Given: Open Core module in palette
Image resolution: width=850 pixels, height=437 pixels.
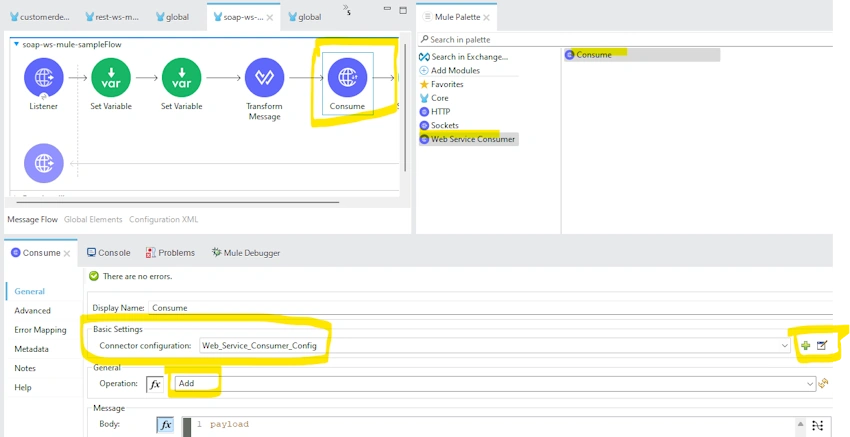Looking at the screenshot, I should (x=434, y=98).
